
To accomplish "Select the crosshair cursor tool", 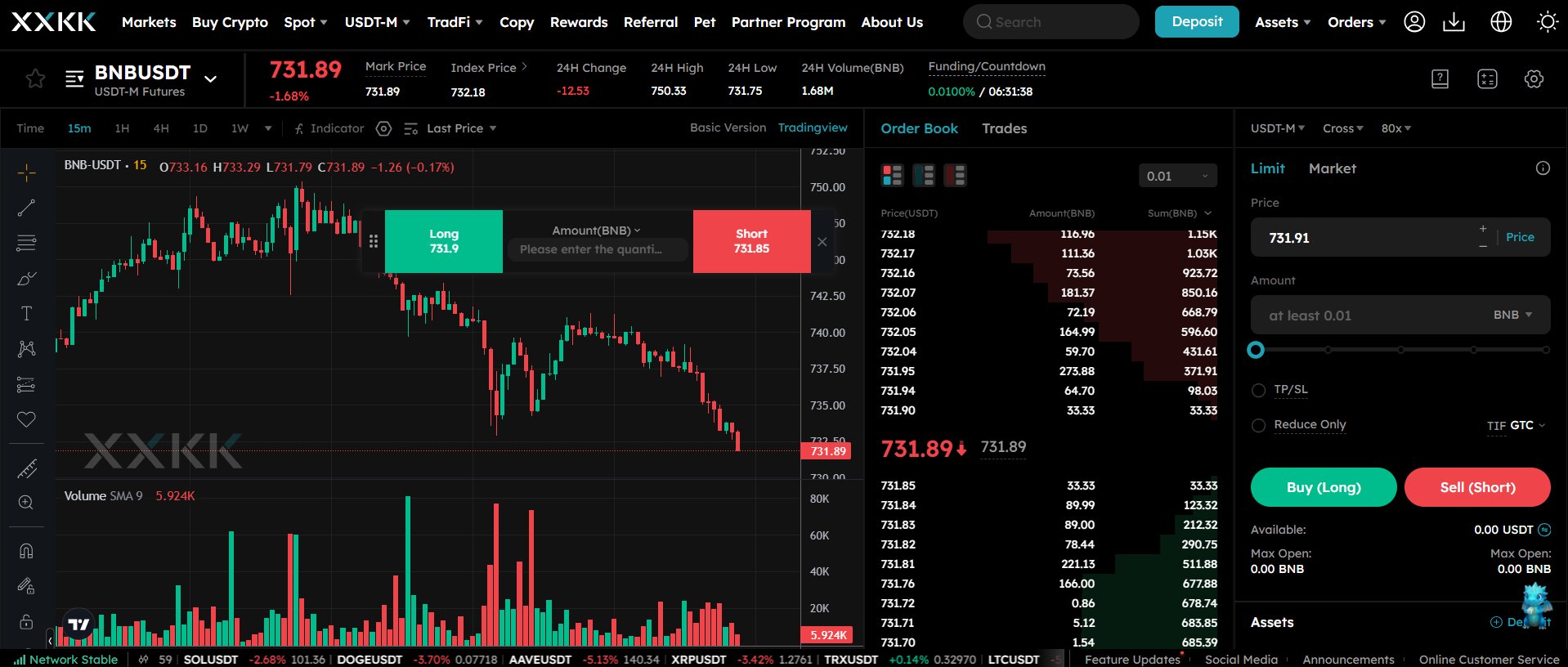I will [x=26, y=172].
